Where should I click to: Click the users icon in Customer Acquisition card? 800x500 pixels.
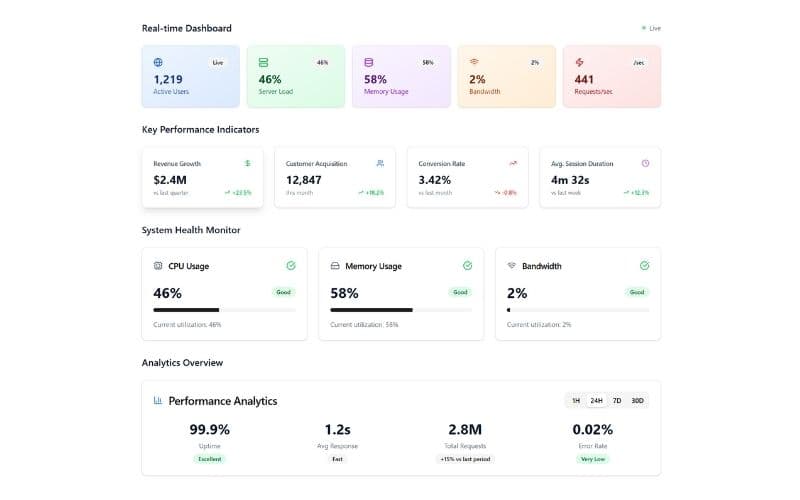tap(380, 163)
